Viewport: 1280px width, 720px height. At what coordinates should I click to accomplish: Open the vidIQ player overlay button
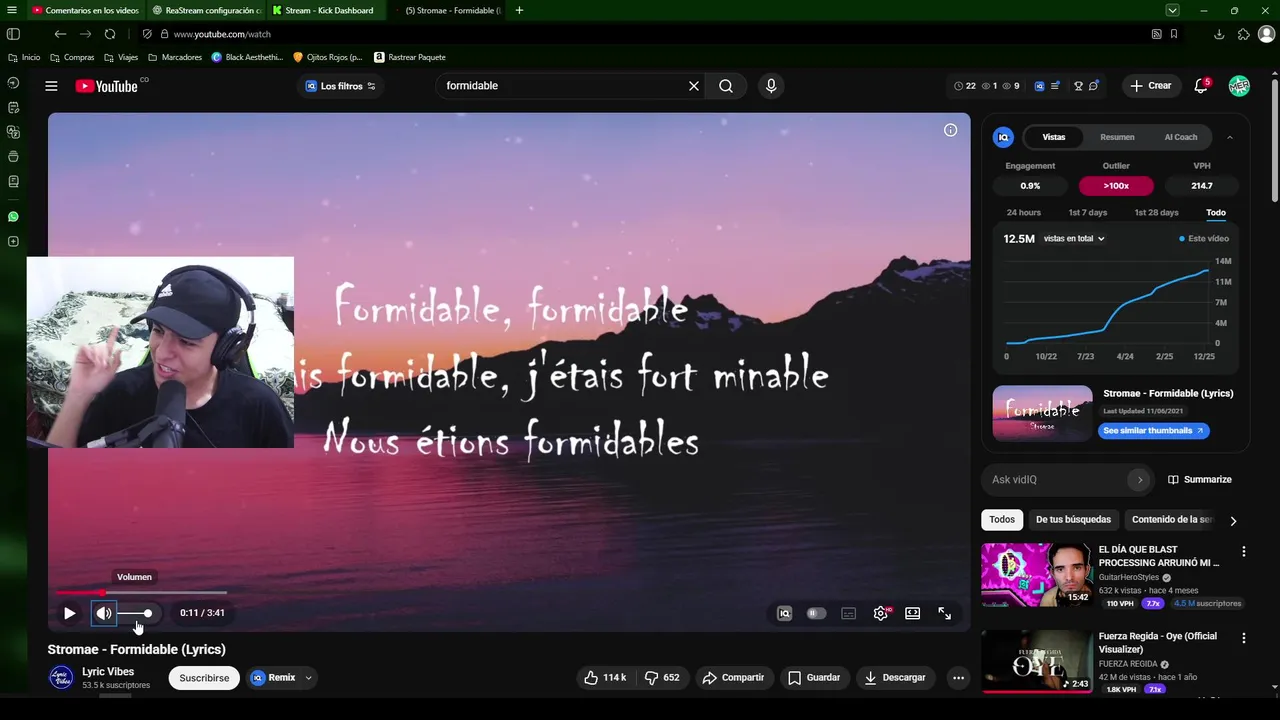(785, 613)
